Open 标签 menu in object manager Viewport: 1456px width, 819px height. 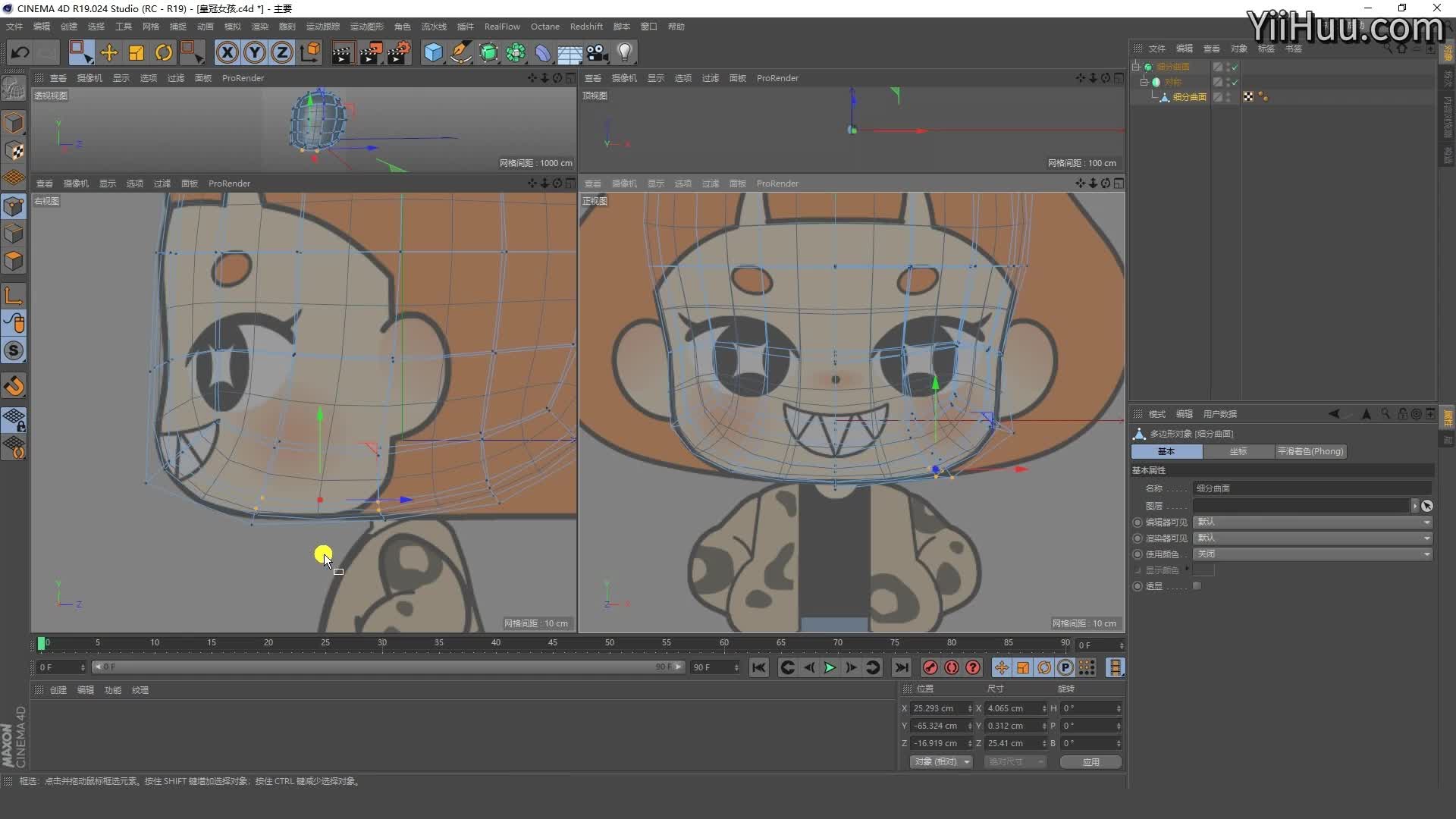pos(1266,49)
